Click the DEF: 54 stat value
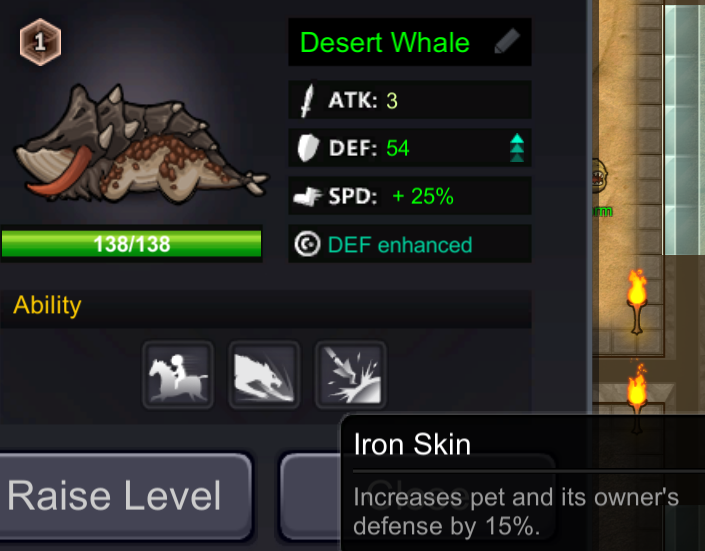705x551 pixels. pyautogui.click(x=397, y=148)
